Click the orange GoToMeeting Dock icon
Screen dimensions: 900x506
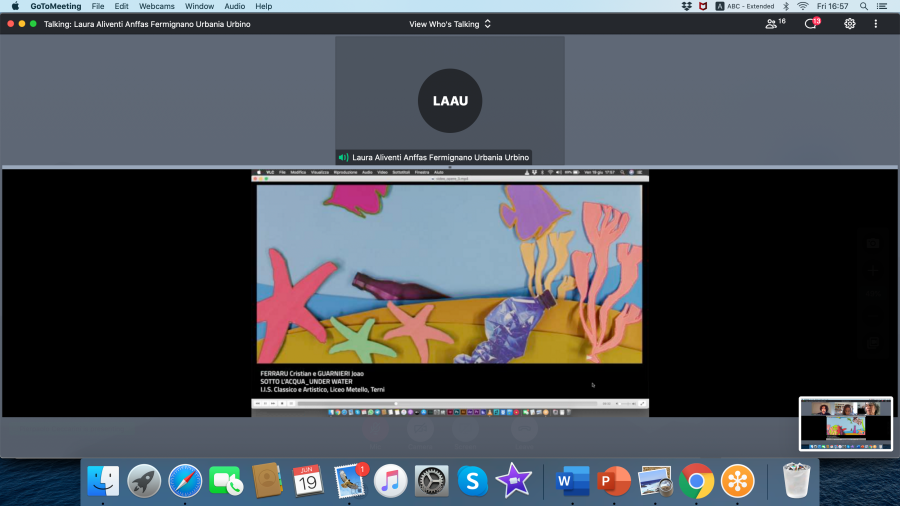(x=738, y=481)
